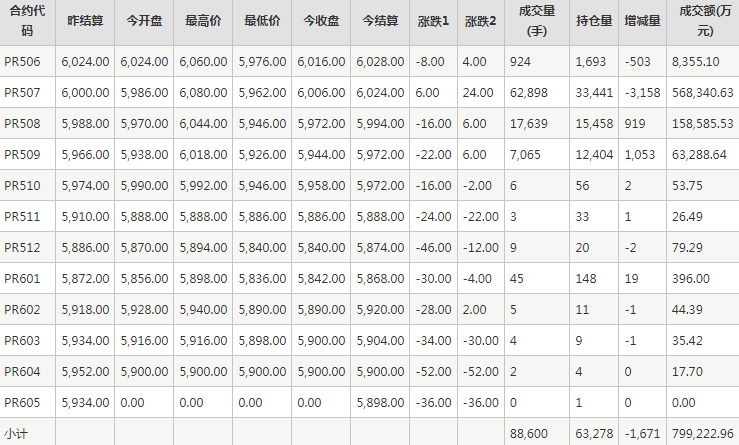
Task: Select contract code PR605
Action: pos(22,403)
